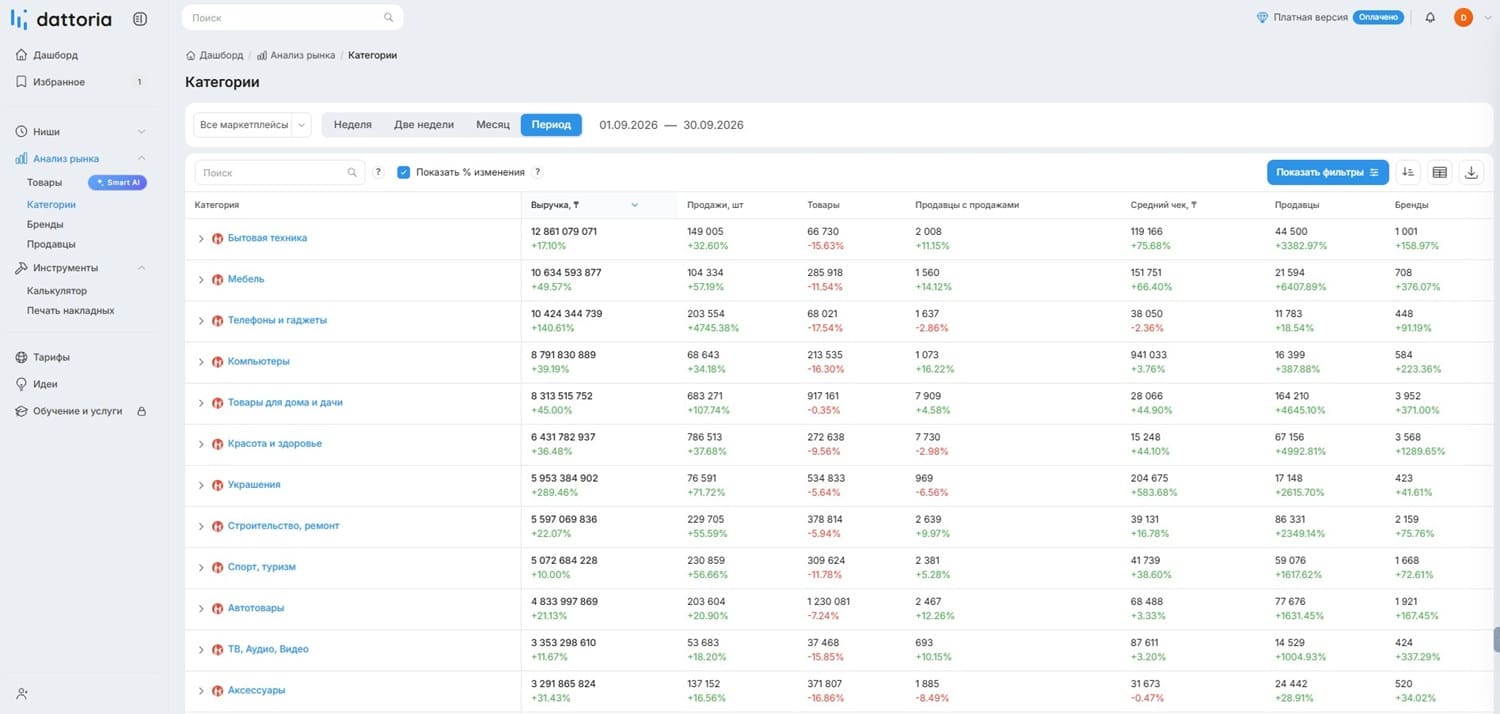Expand the Бытовая техника category row
Viewport: 1500px width, 714px height.
pos(201,239)
